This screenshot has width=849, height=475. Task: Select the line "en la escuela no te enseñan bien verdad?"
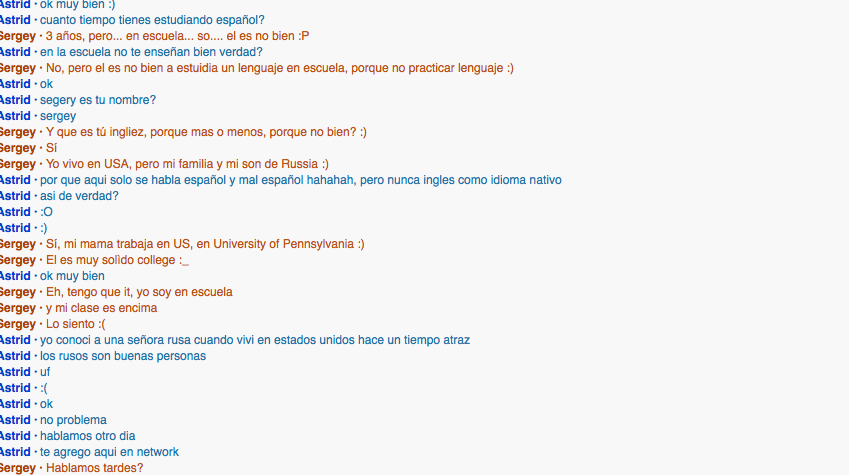pos(151,52)
